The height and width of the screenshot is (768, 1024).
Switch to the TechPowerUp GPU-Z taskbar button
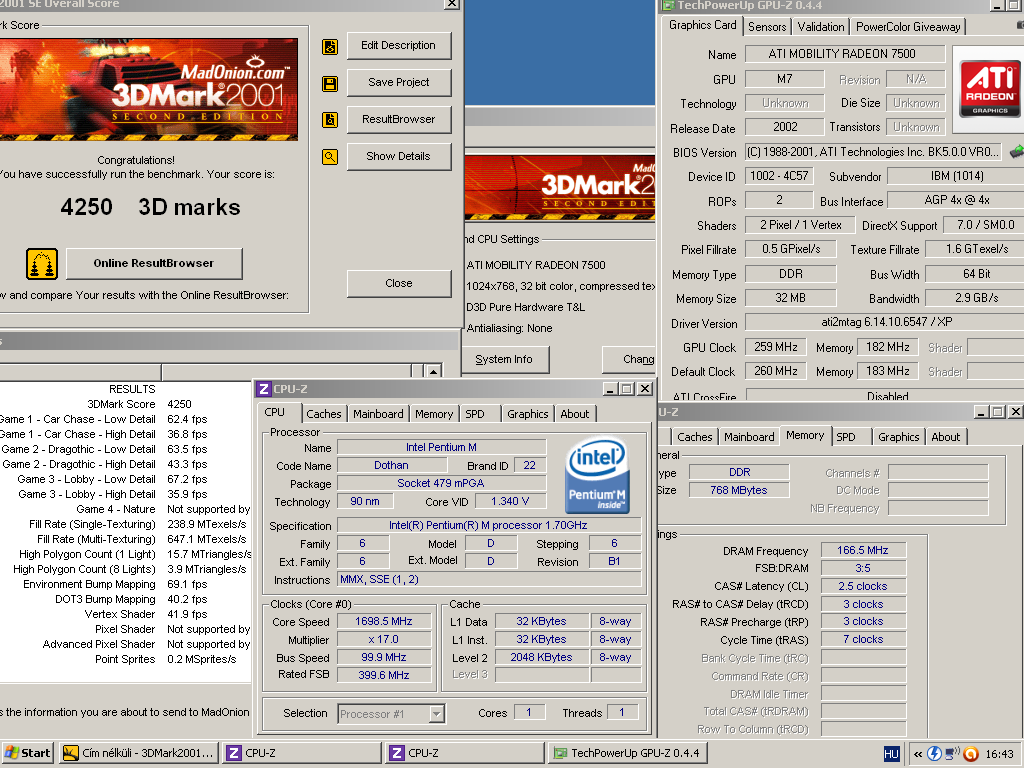pos(627,753)
